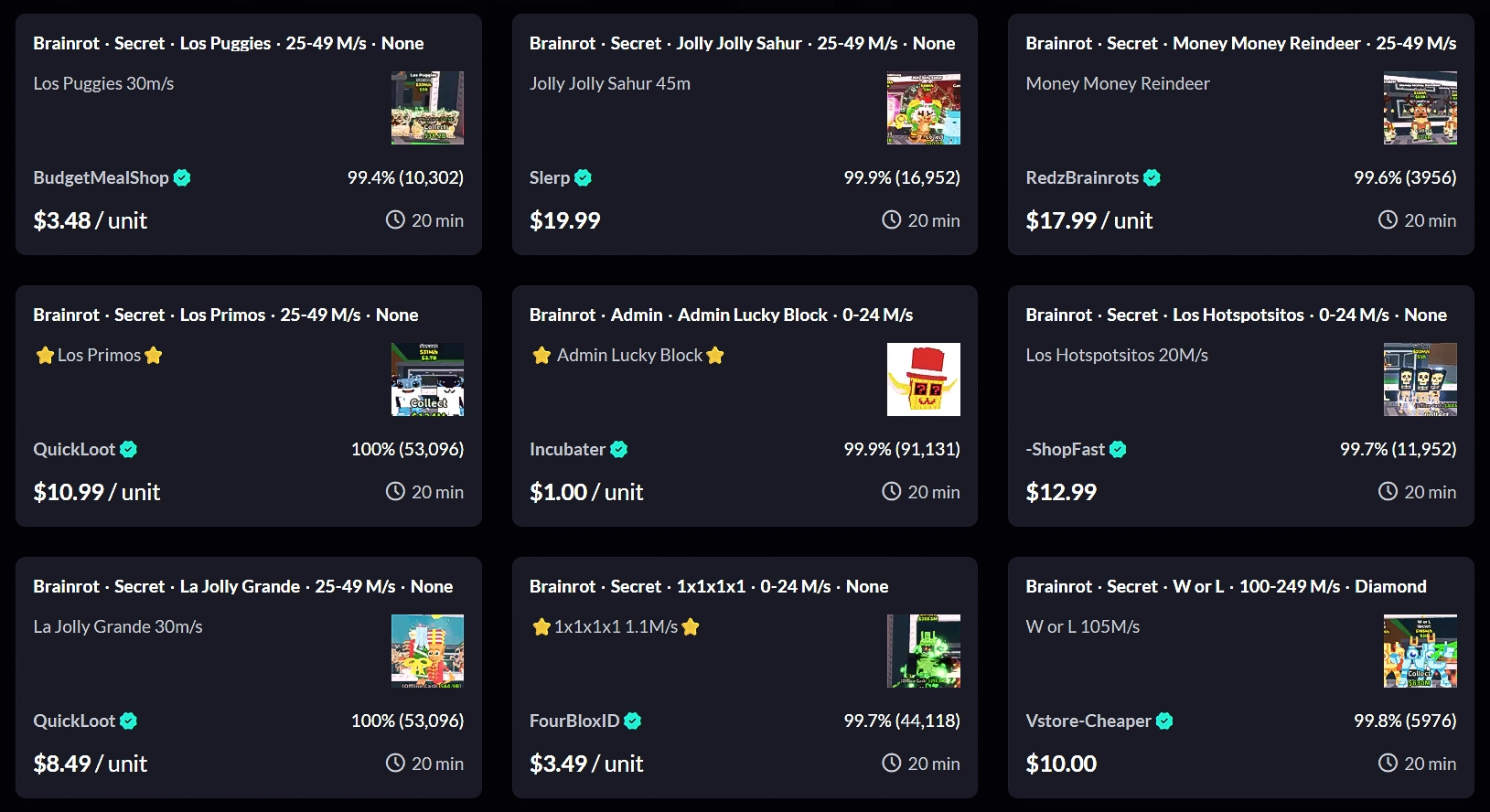Click the clock icon on the W or L listing
The height and width of the screenshot is (812, 1490).
click(1388, 763)
